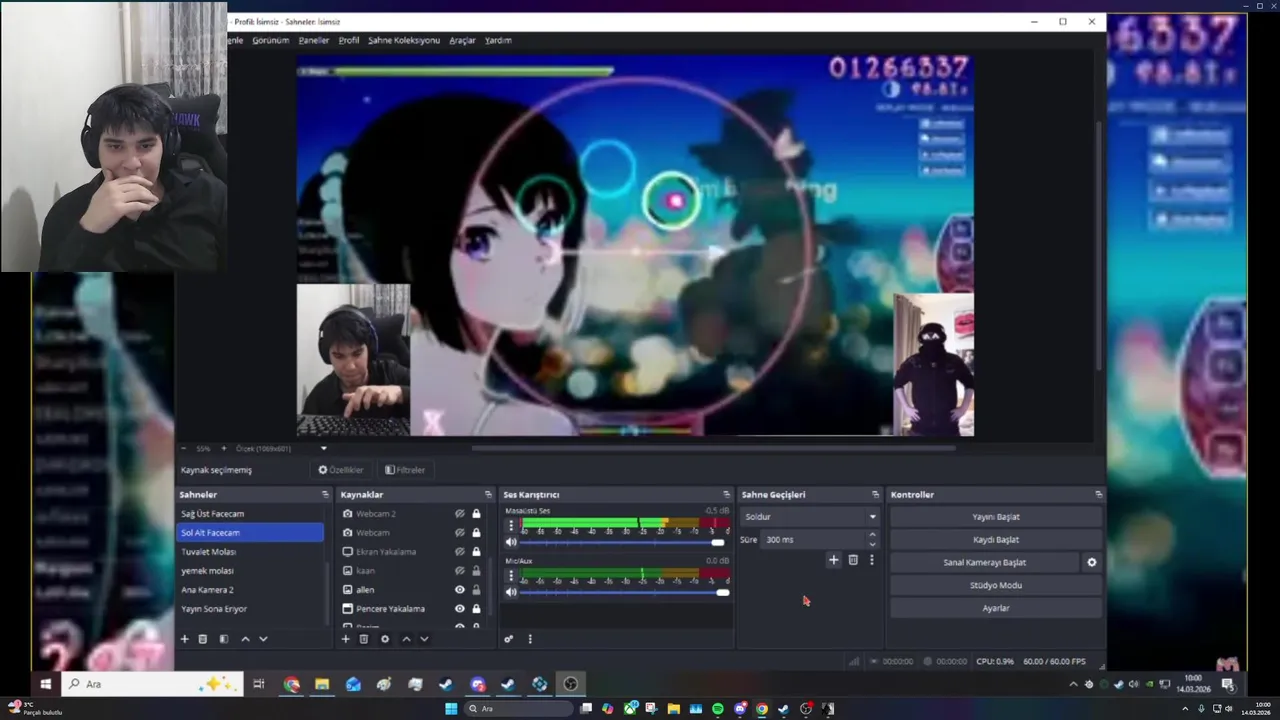Screen dimensions: 1280x720
Task: Move the selected source up in Kaynaklar
Action: [x=406, y=639]
